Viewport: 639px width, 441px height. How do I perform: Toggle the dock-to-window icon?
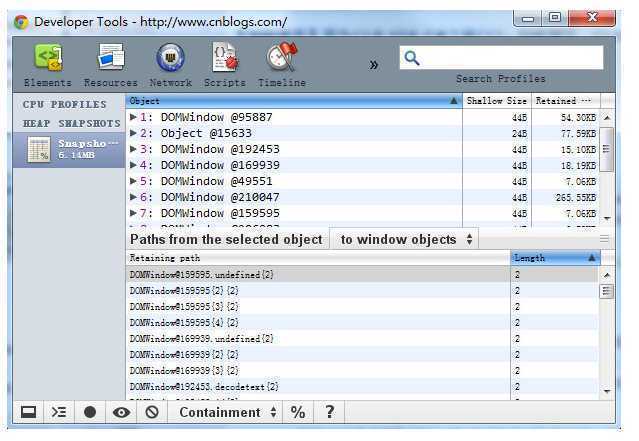coord(29,412)
